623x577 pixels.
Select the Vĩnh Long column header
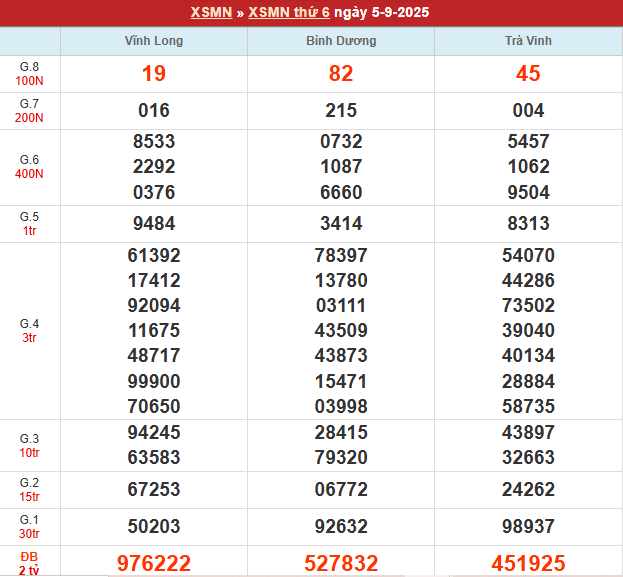pos(154,41)
